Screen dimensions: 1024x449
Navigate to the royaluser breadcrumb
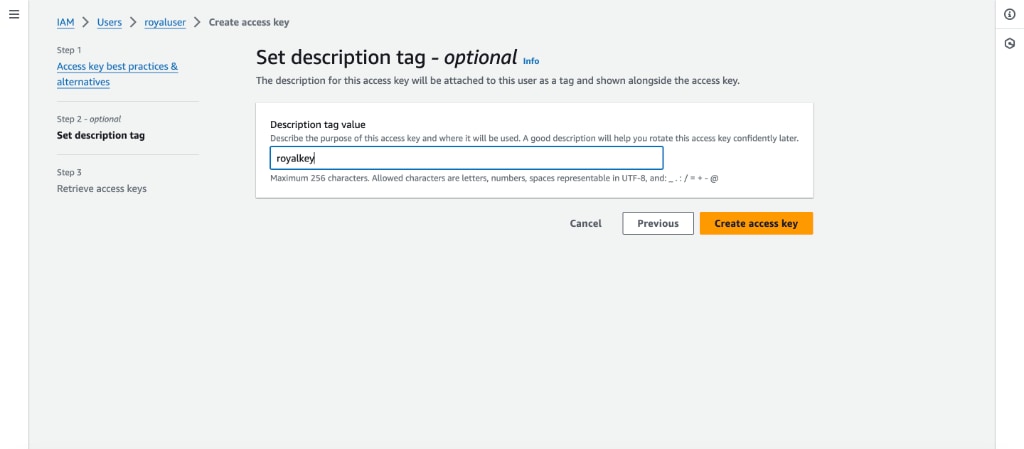pyautogui.click(x=165, y=22)
